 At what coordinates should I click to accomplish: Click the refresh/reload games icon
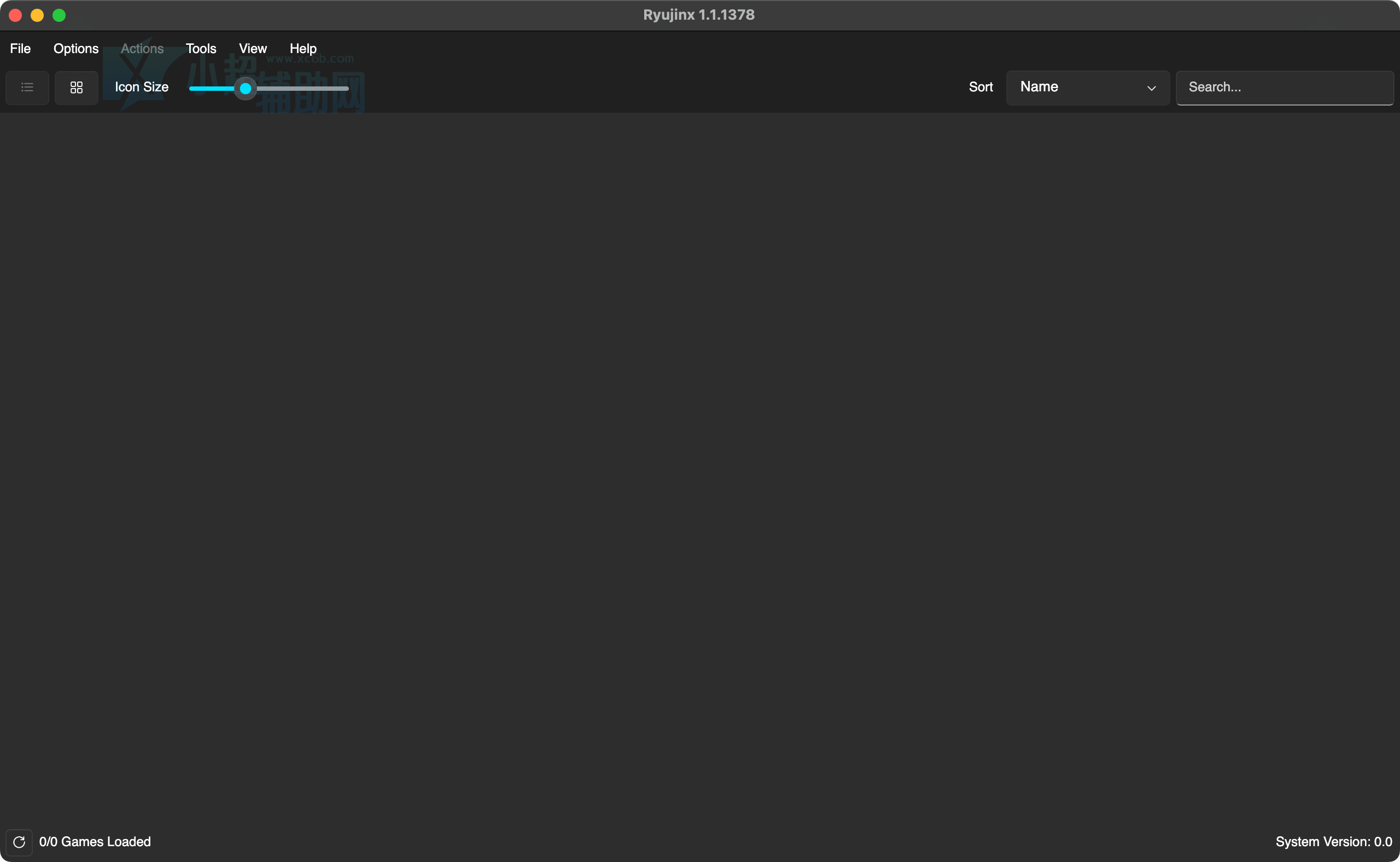pos(18,842)
